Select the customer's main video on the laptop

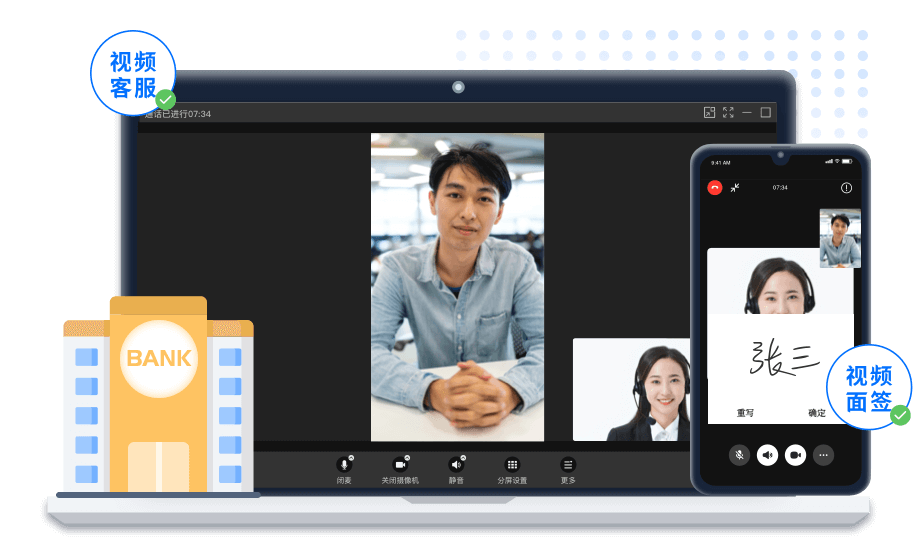(x=458, y=287)
